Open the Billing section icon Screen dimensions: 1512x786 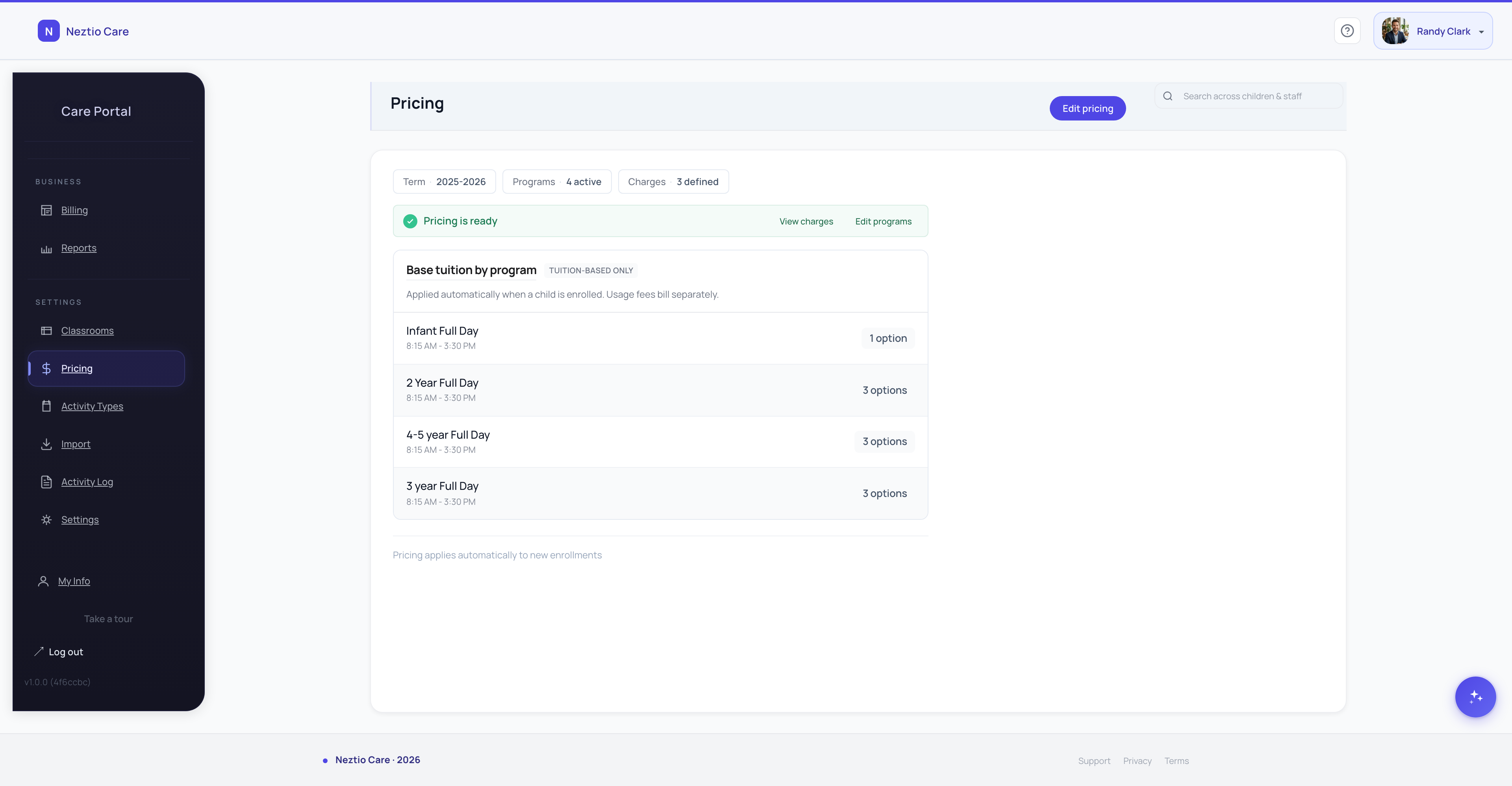coord(47,210)
